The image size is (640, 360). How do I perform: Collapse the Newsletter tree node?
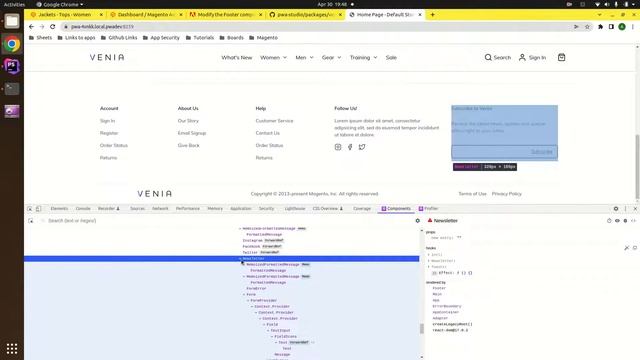point(240,259)
